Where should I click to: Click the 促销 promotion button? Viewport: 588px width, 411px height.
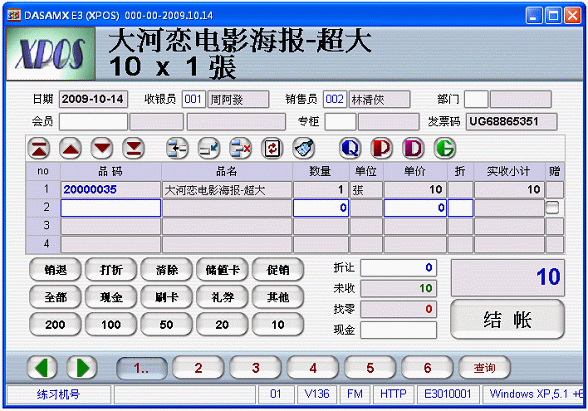coord(278,270)
